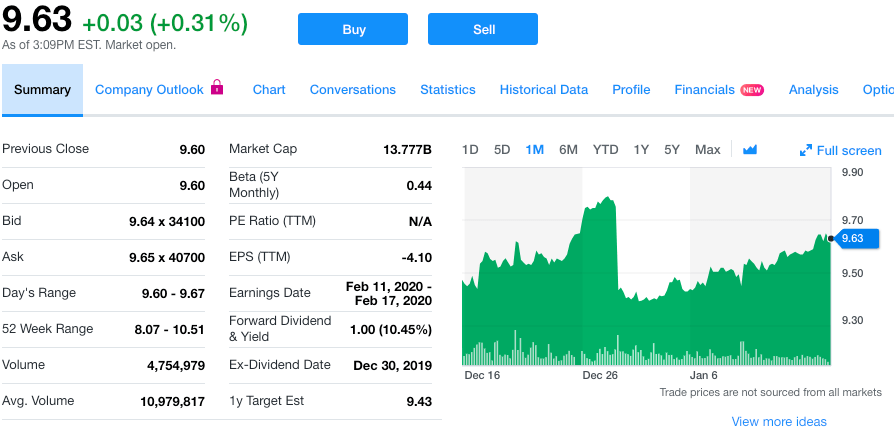This screenshot has width=894, height=433.
Task: Open the Summary tab
Action: [42, 90]
